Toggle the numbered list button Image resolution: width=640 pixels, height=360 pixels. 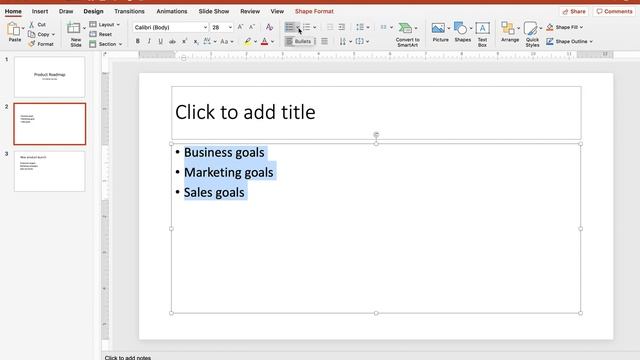[307, 27]
